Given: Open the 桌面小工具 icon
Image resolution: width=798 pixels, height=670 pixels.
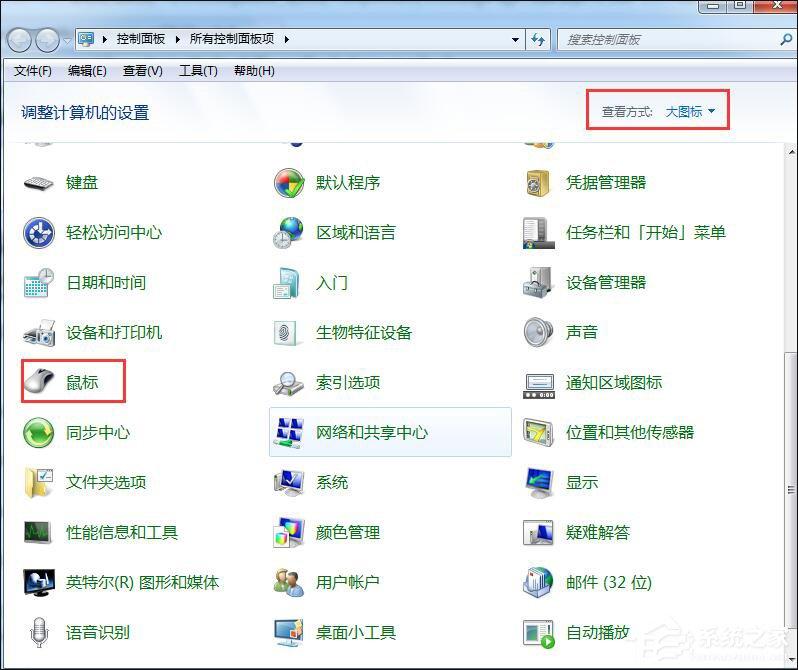Looking at the screenshot, I should point(289,633).
